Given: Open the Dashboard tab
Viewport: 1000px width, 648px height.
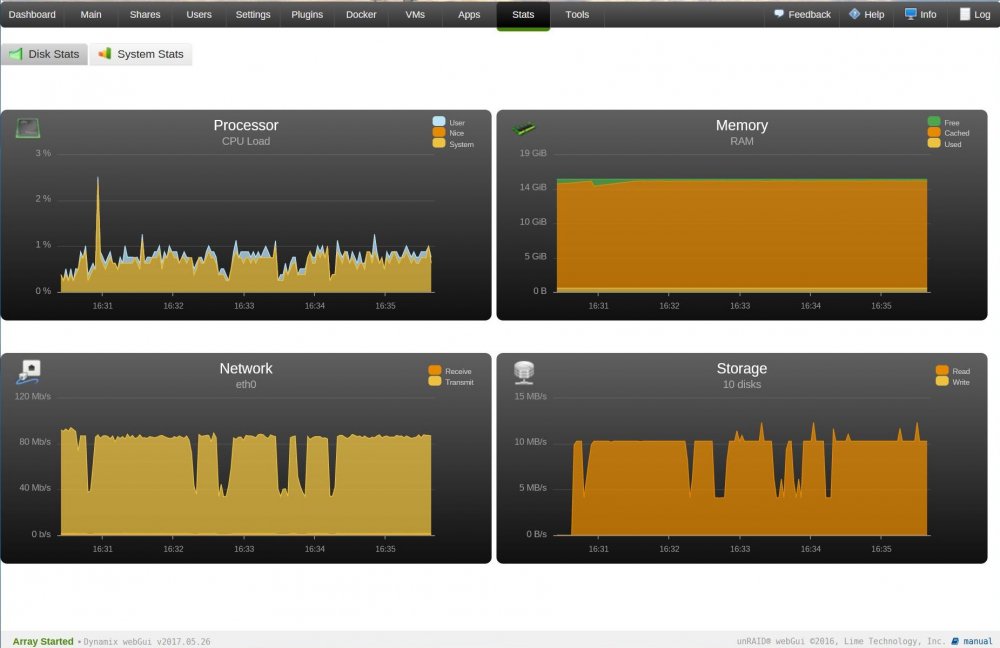Looking at the screenshot, I should click(x=32, y=14).
